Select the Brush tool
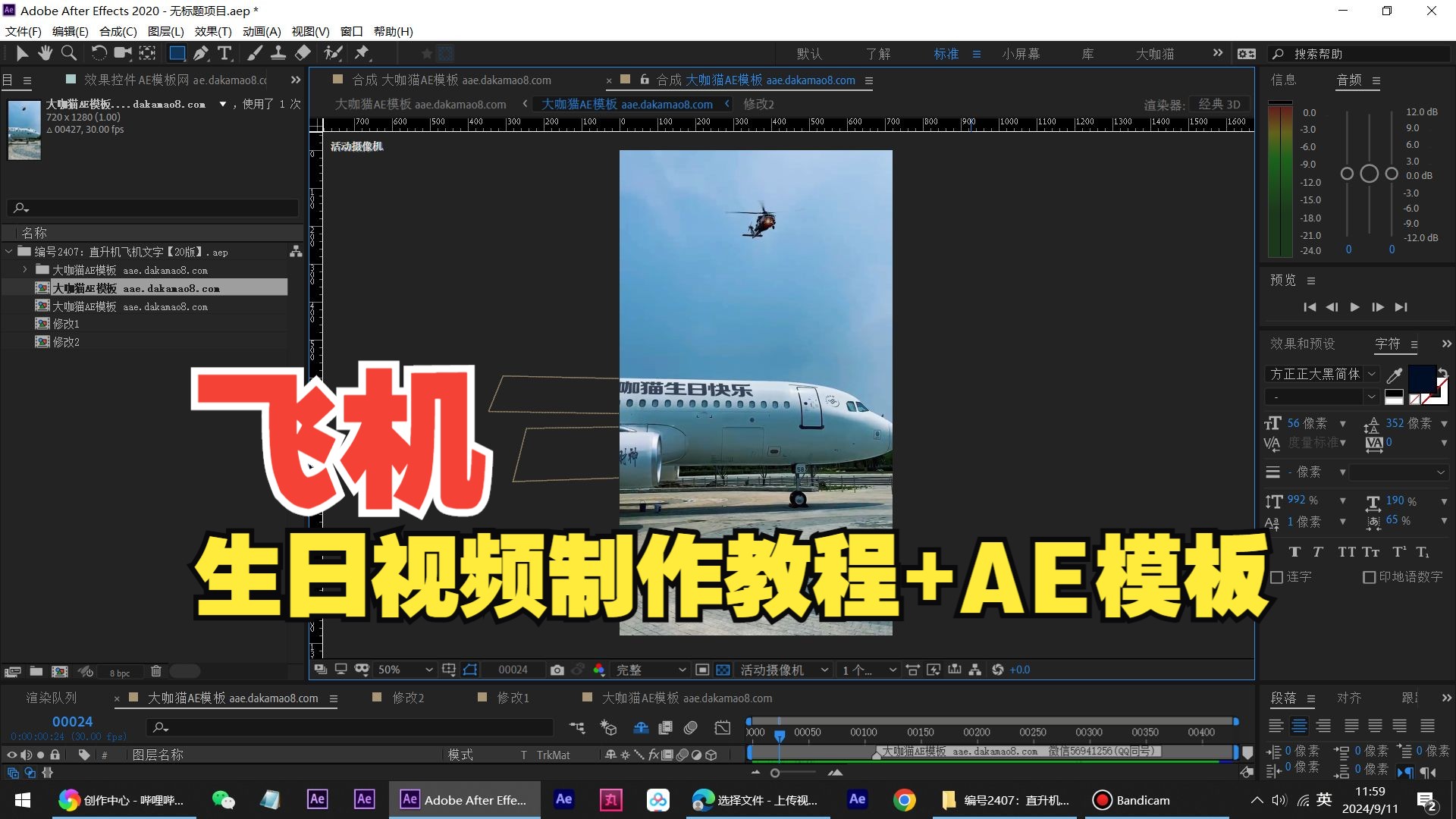The width and height of the screenshot is (1456, 819). [x=255, y=53]
